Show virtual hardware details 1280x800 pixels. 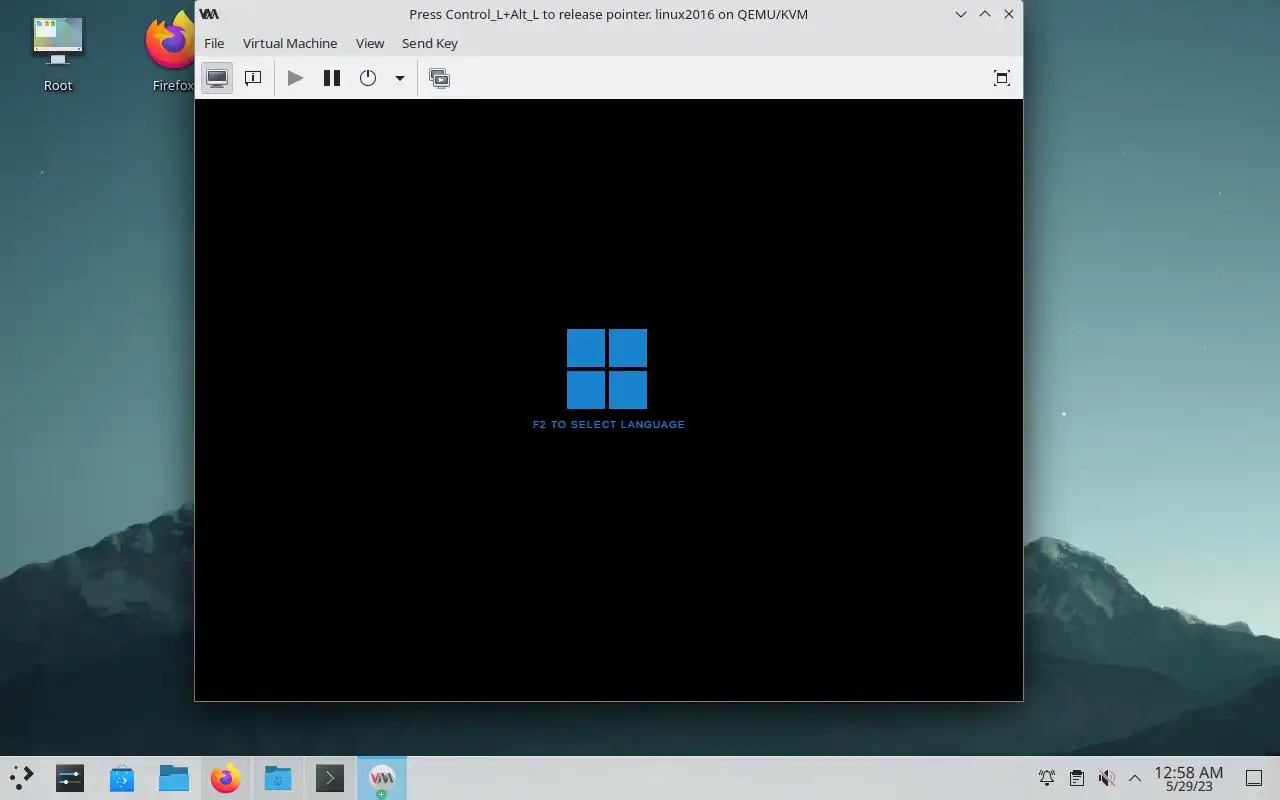pos(253,78)
